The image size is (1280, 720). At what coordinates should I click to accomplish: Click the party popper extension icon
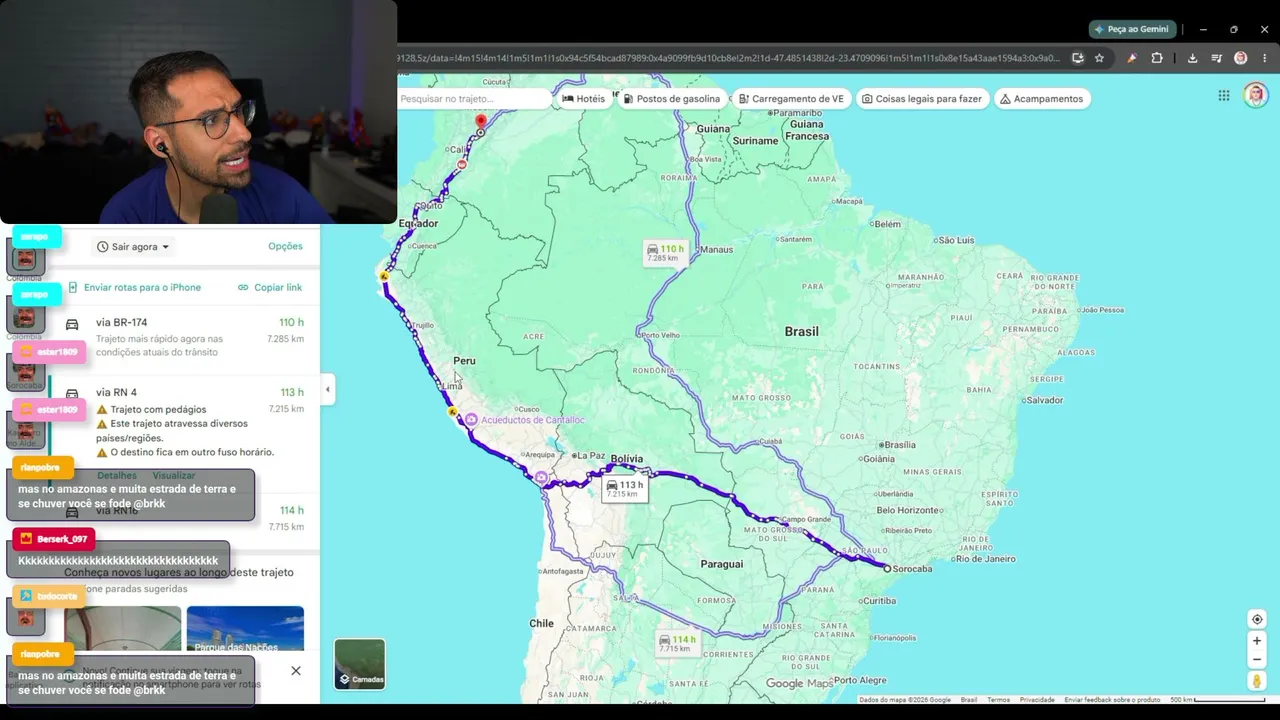1132,58
